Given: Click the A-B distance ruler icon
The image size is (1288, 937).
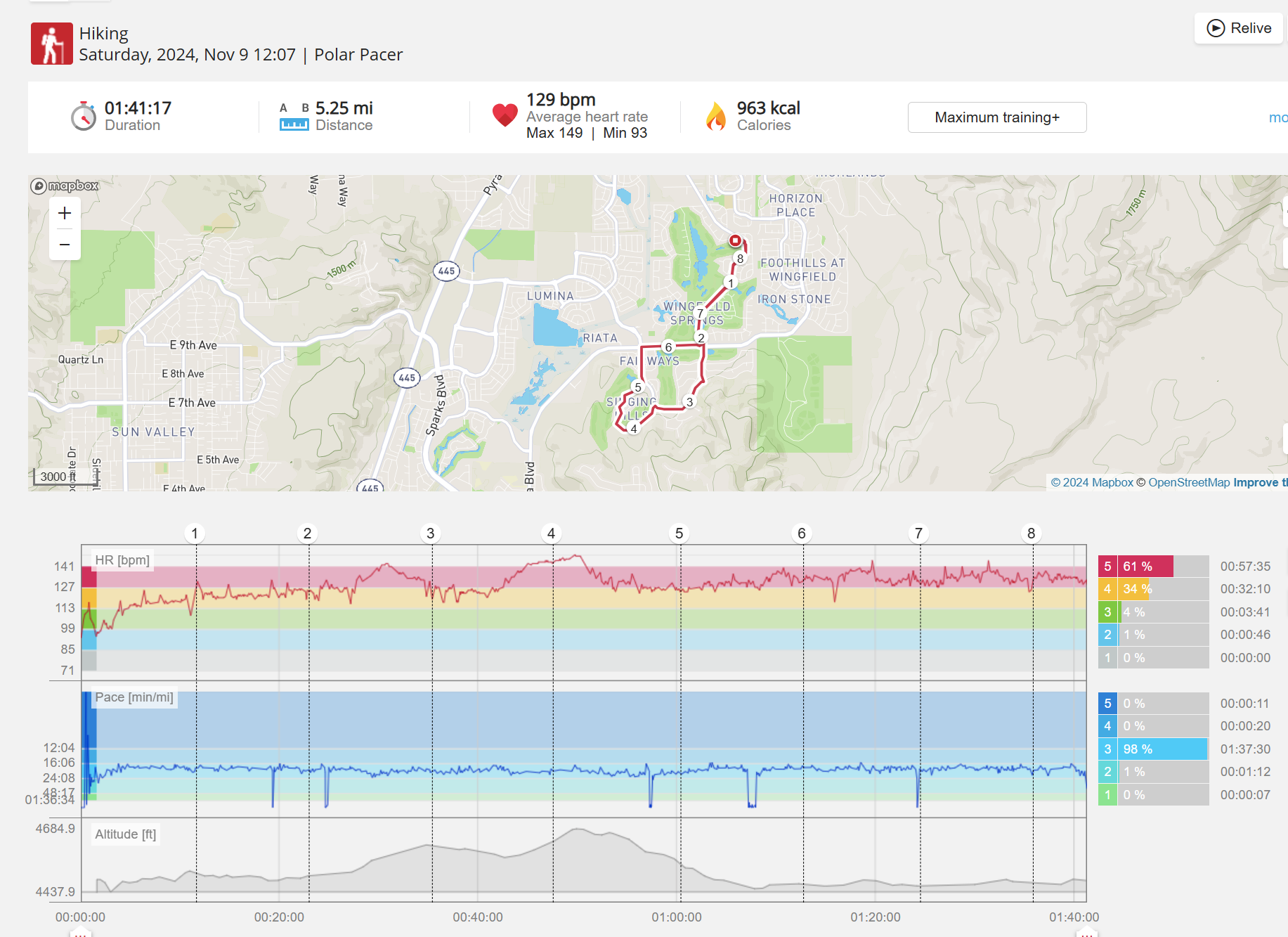Looking at the screenshot, I should point(294,117).
